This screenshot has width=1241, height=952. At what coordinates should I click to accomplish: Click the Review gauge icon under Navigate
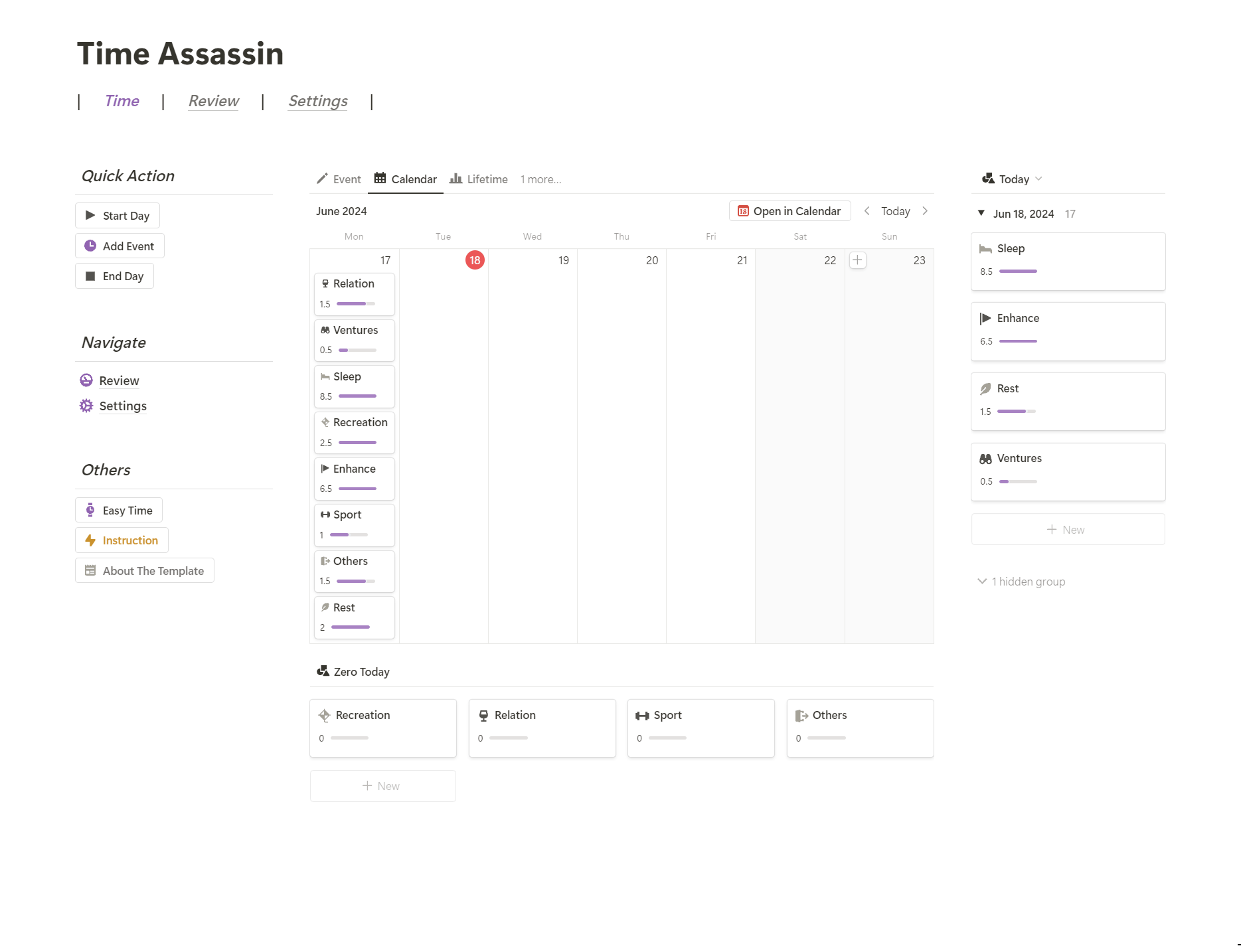86,380
